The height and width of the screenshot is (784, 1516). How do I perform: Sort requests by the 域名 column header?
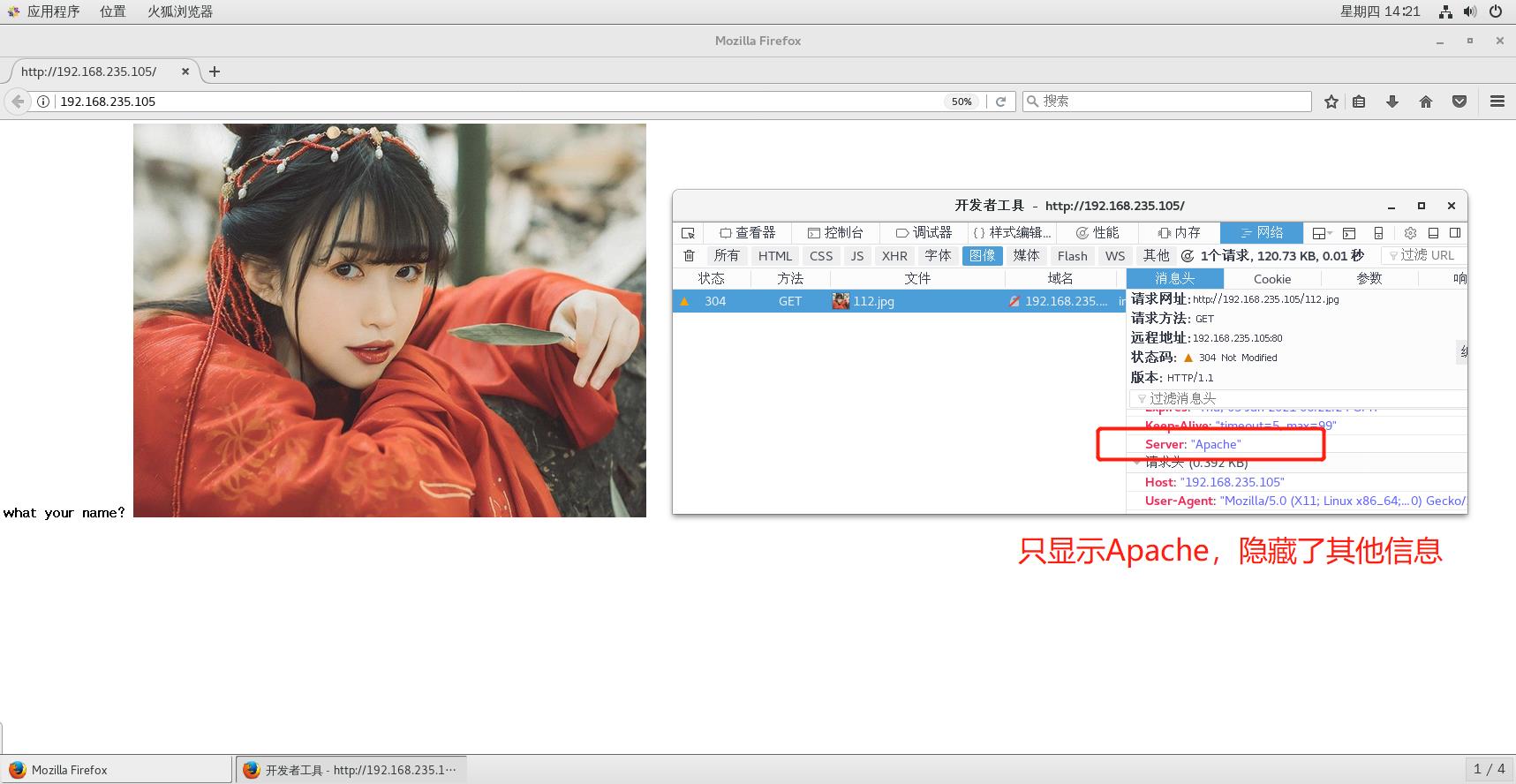[1060, 278]
